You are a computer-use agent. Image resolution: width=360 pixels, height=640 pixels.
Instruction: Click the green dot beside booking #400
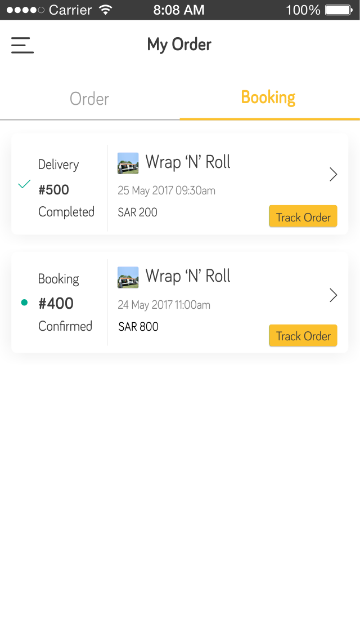tap(24, 302)
